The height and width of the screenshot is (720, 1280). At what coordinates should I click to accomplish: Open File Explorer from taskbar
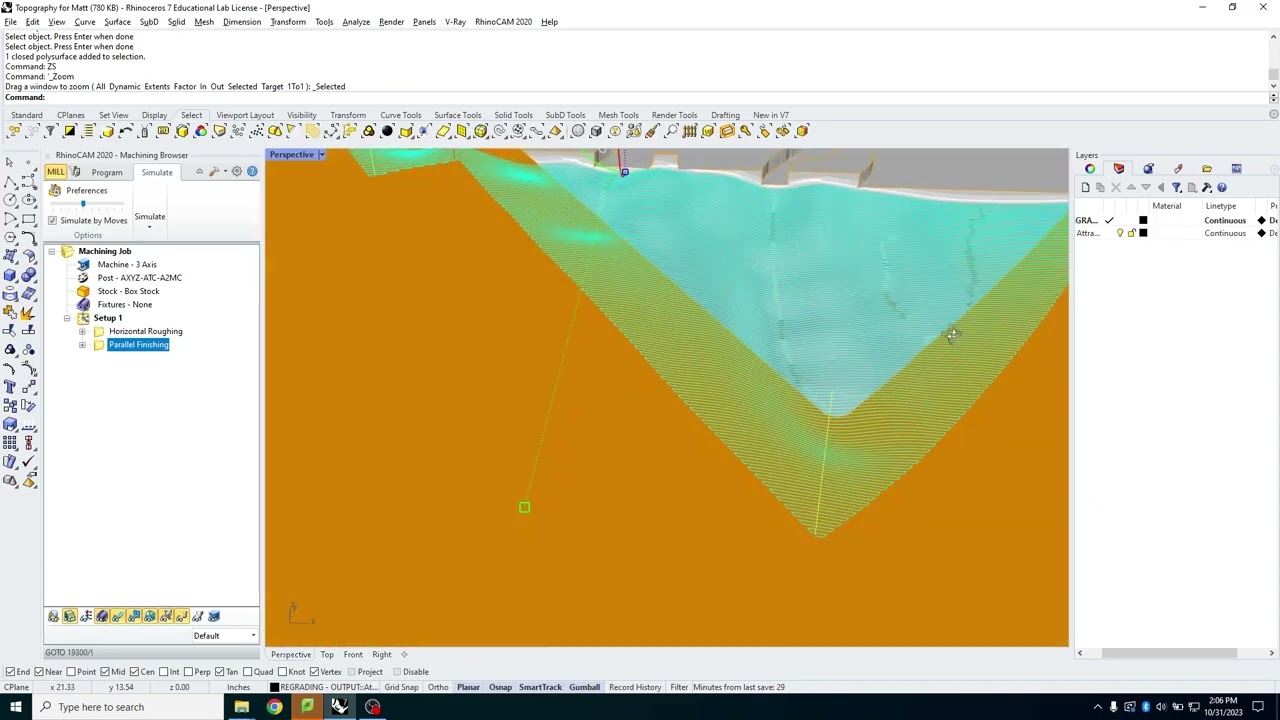coord(241,707)
